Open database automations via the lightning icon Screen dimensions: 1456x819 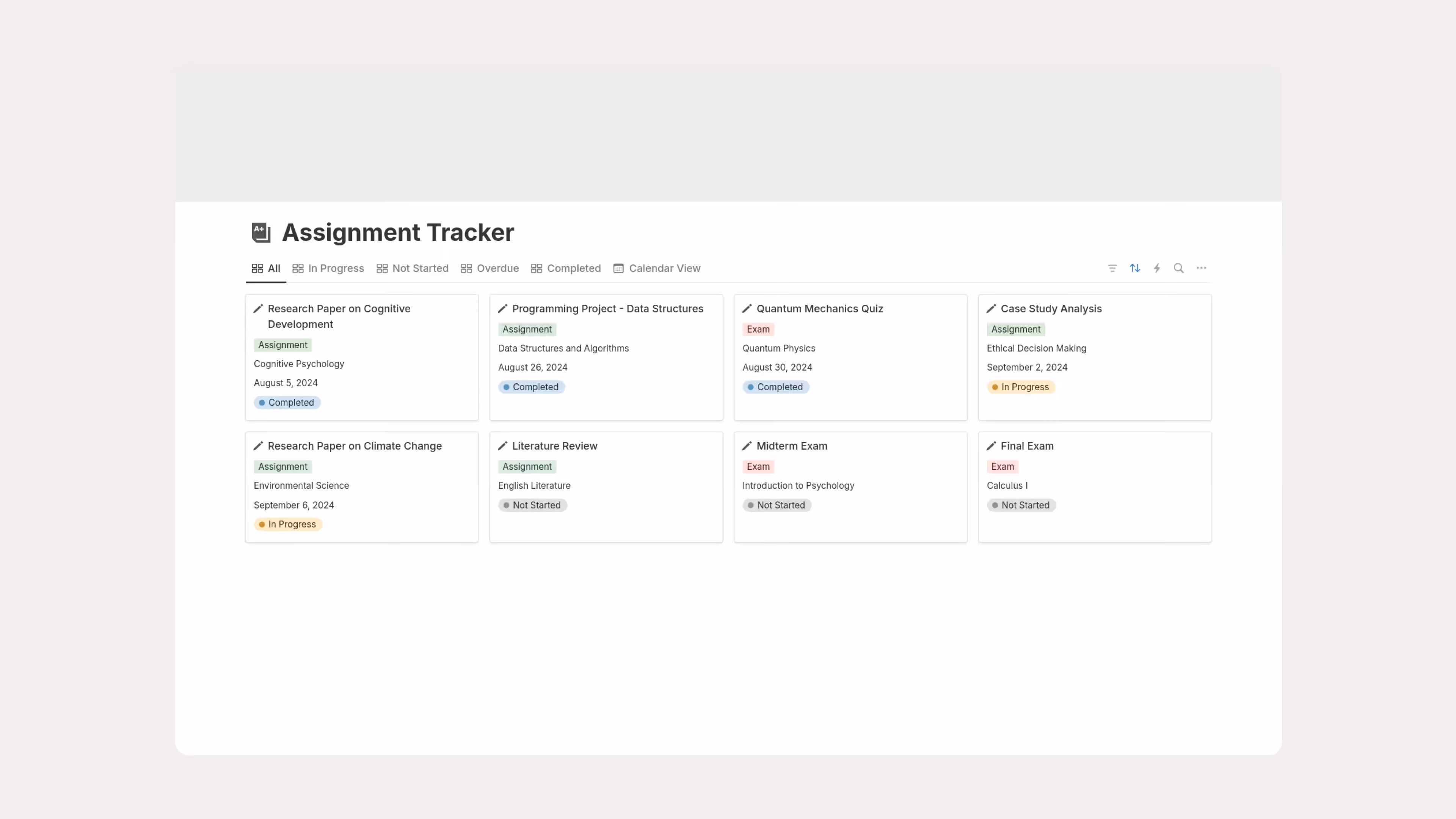1156,268
